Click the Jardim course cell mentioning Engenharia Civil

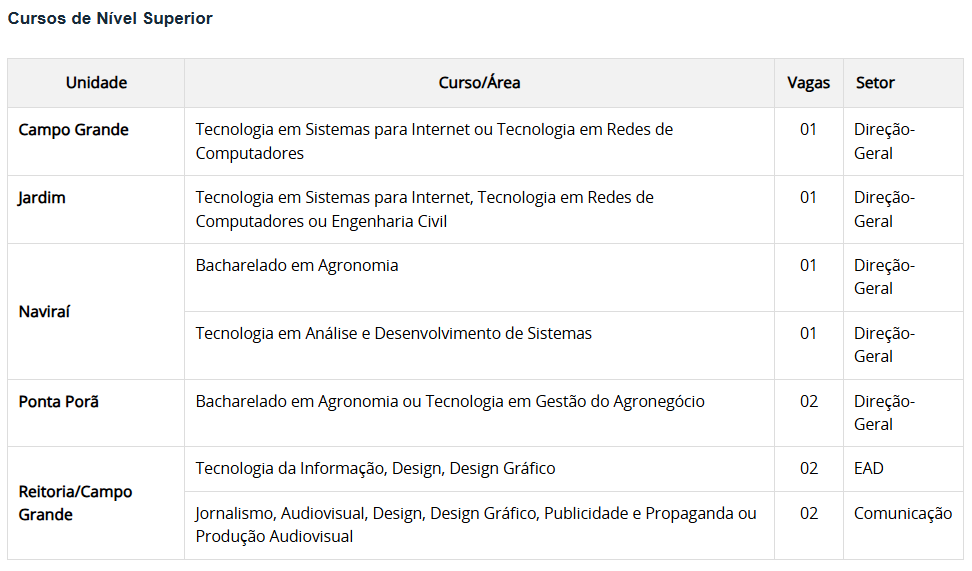pyautogui.click(x=424, y=209)
